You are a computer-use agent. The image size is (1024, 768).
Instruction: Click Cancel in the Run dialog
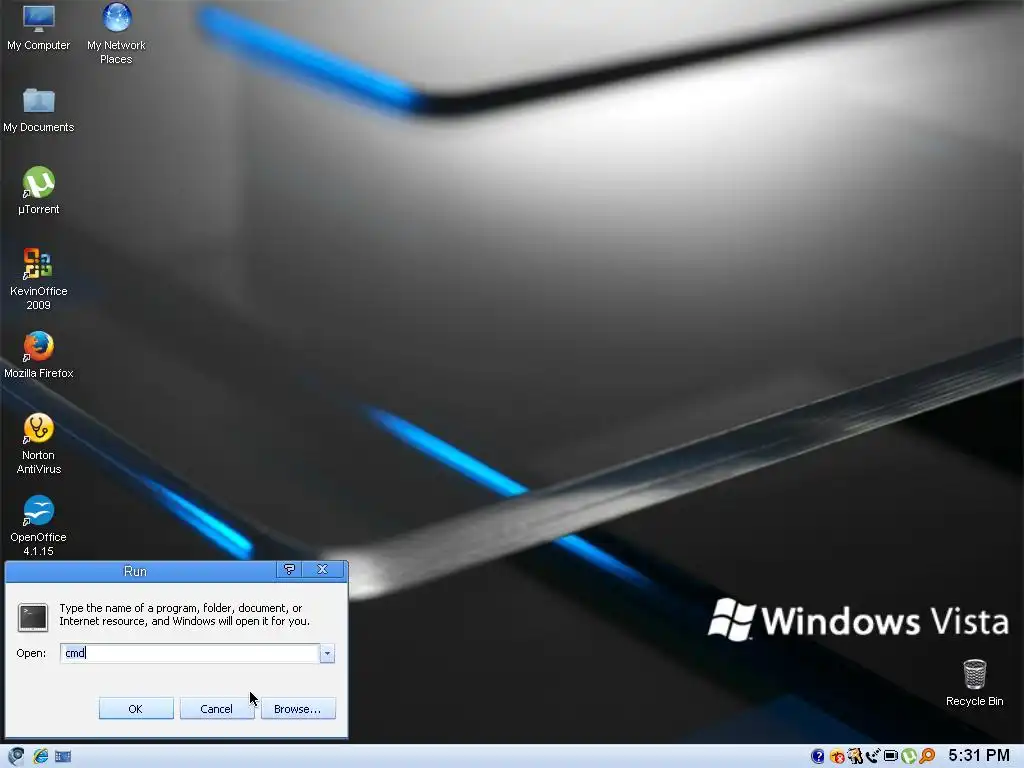(x=216, y=709)
